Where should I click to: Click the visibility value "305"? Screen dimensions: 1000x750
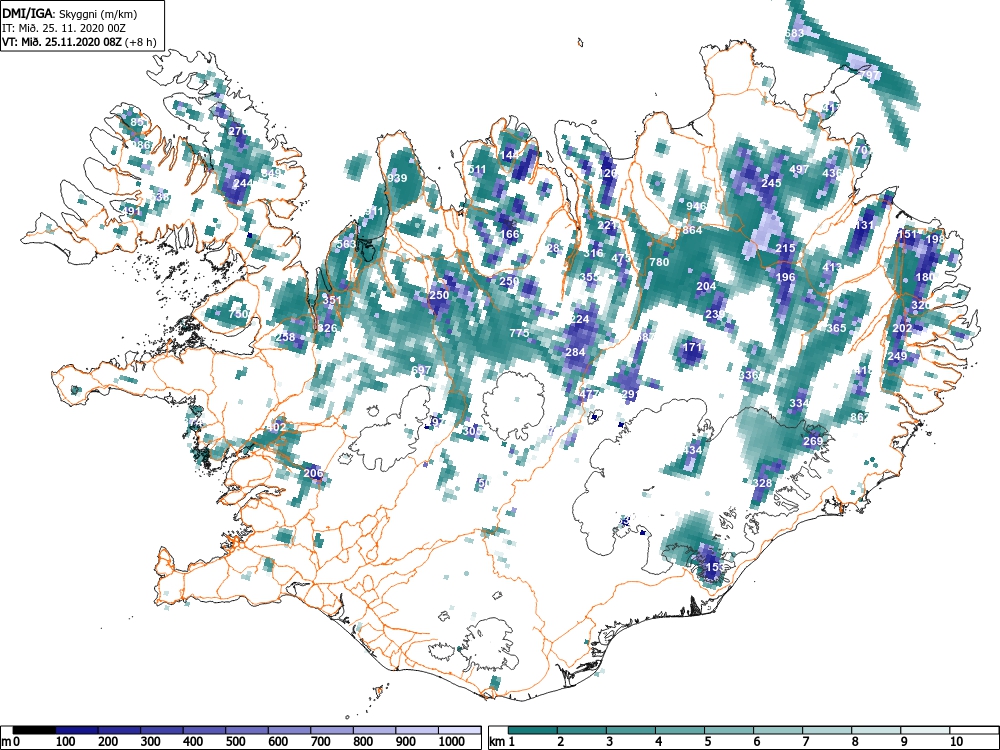(x=472, y=431)
